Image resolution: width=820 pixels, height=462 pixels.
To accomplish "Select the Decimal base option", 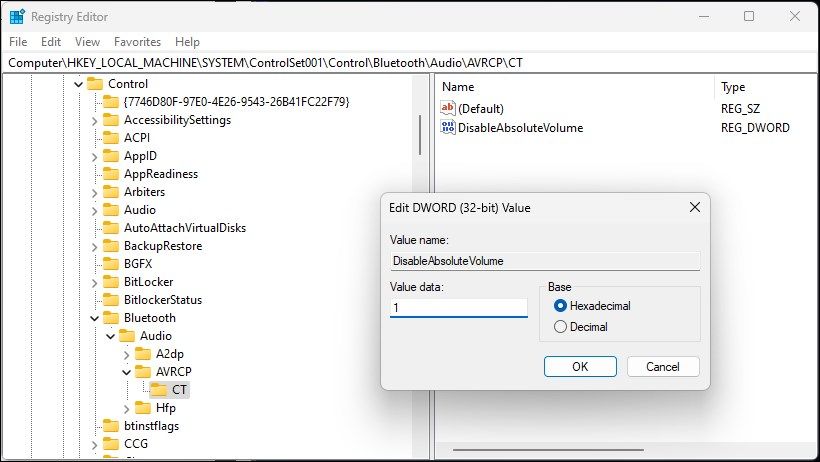I will (x=560, y=327).
